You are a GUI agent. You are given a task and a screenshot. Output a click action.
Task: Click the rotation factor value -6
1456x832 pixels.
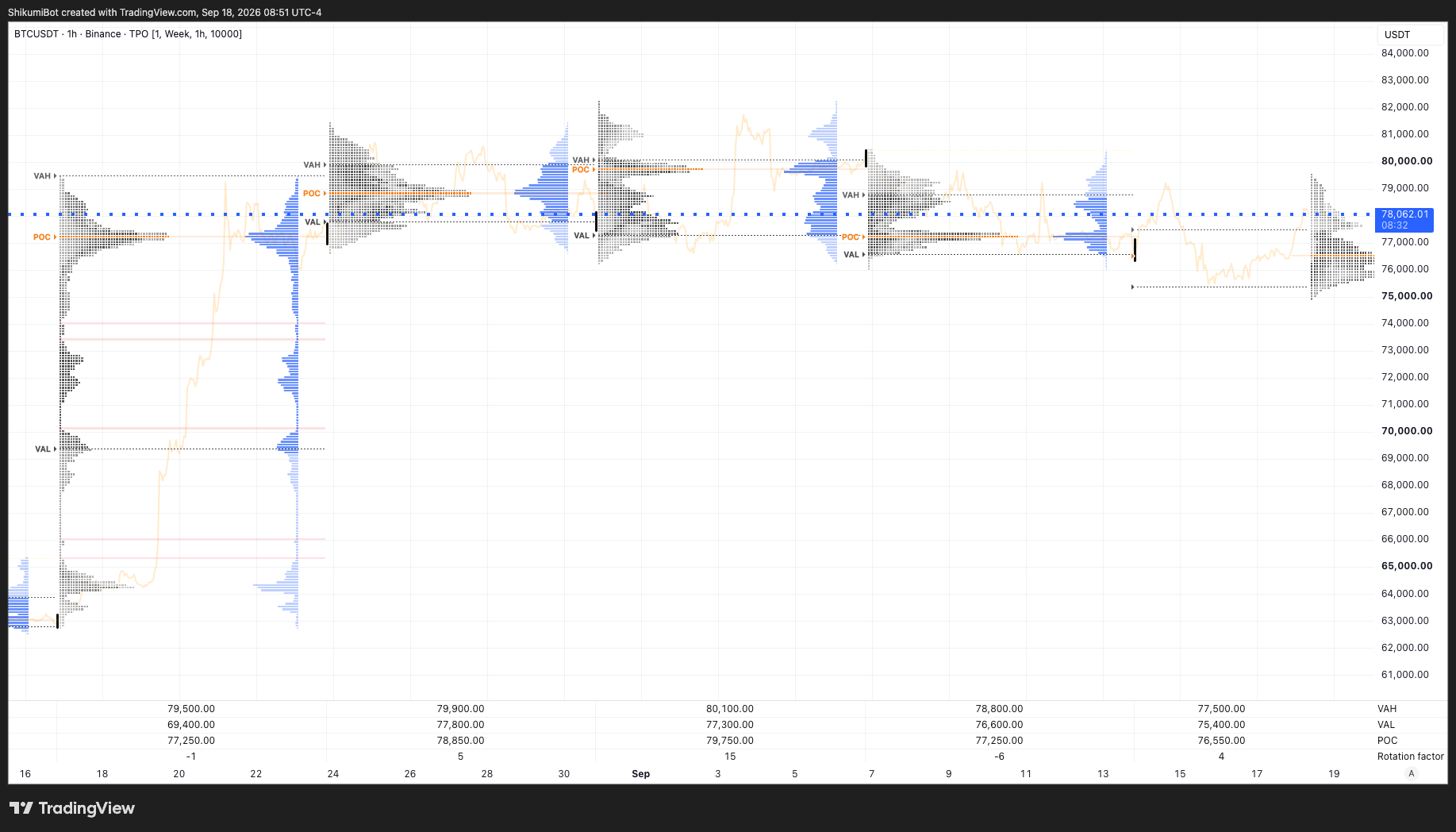click(x=999, y=757)
